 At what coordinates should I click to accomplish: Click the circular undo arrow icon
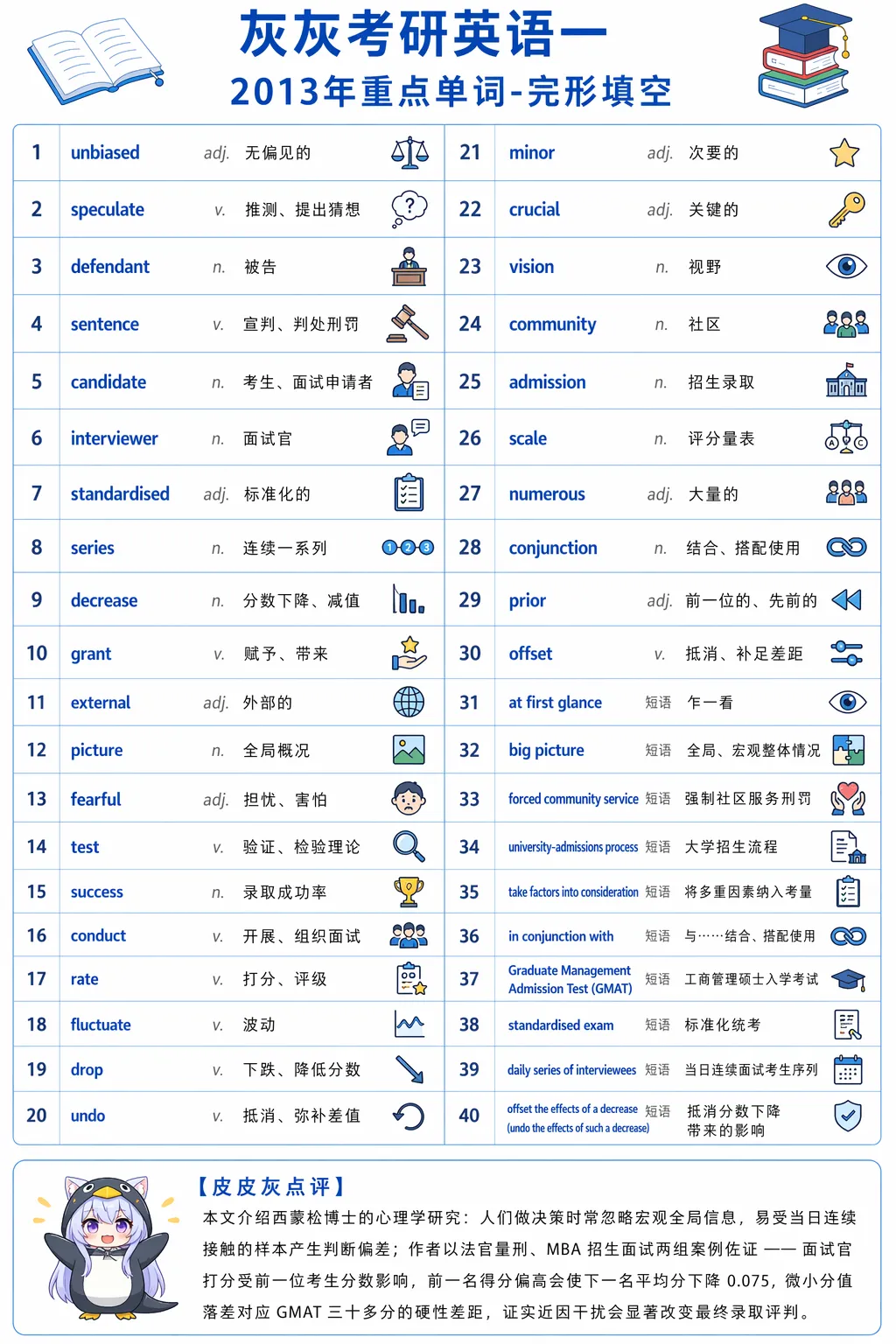tap(409, 1116)
